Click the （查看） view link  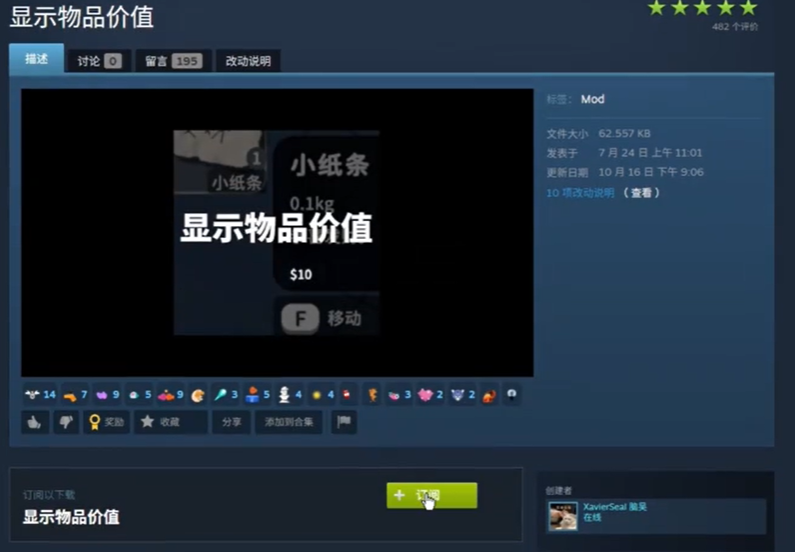click(641, 193)
